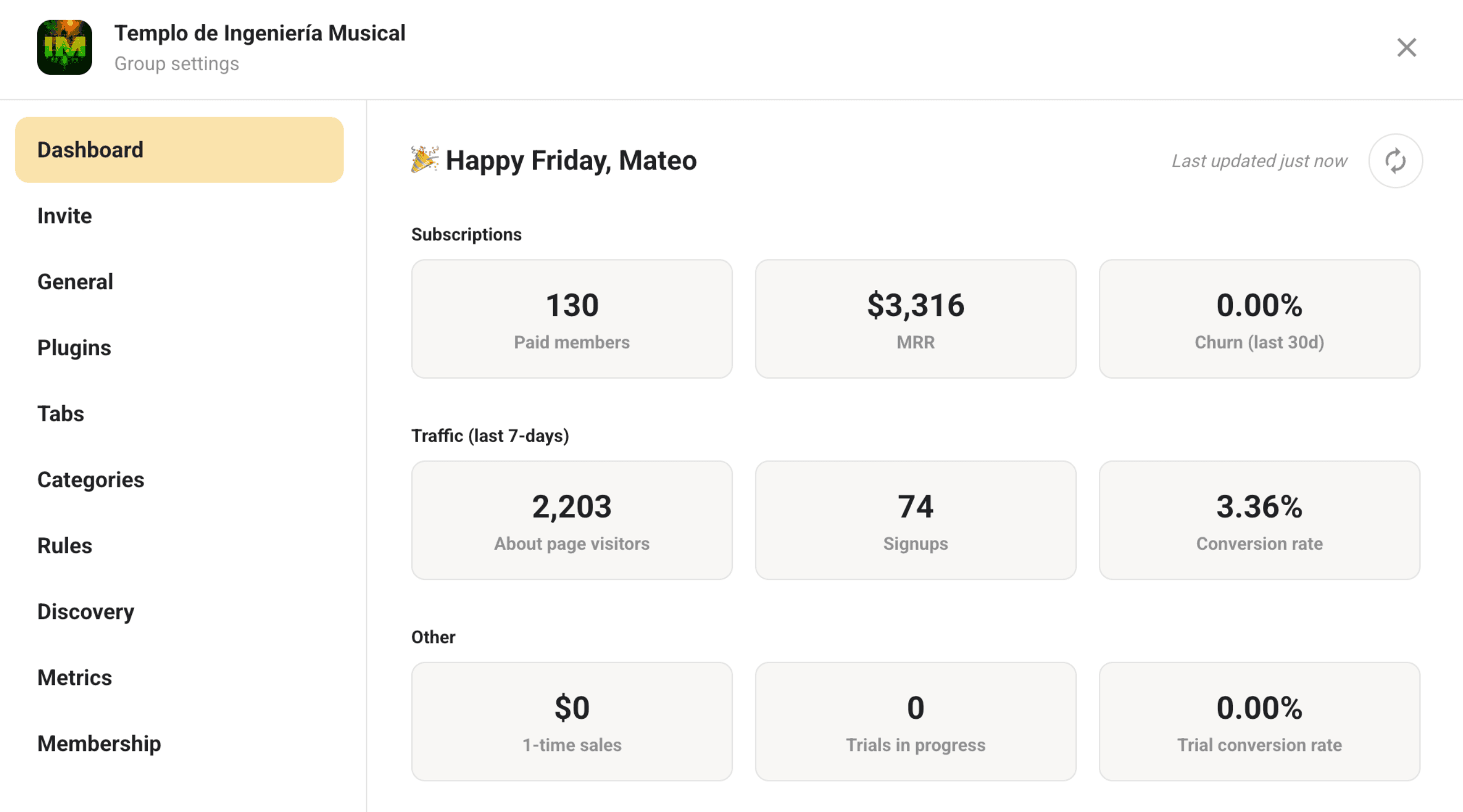The image size is (1463, 812).
Task: Click the 3.36% Conversion rate card
Action: pyautogui.click(x=1259, y=520)
